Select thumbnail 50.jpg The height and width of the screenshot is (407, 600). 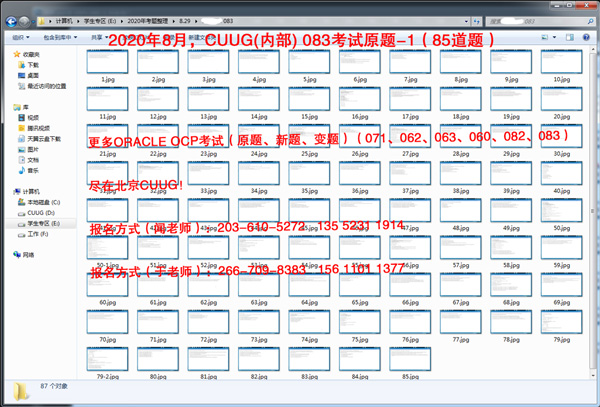[561, 210]
